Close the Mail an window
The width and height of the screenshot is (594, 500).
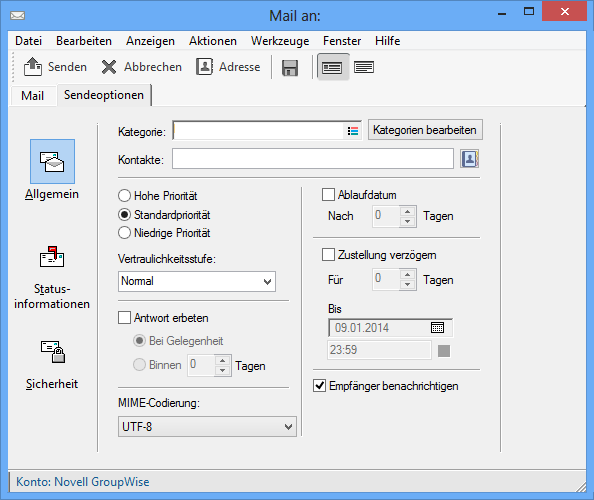(x=564, y=12)
